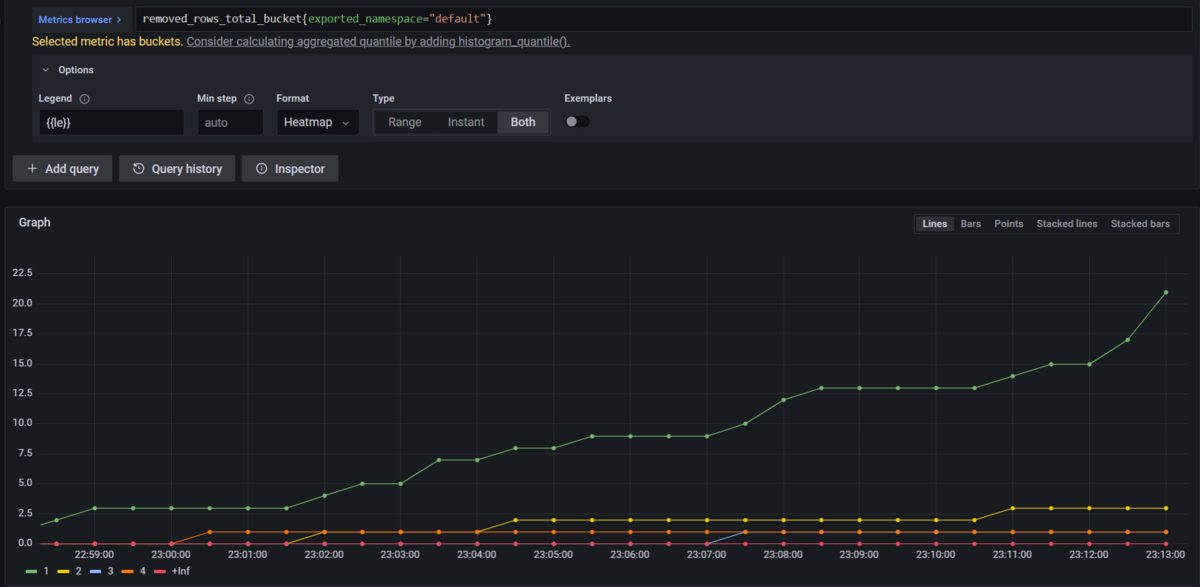Click the Legend info icon
1200x587 pixels.
click(84, 99)
